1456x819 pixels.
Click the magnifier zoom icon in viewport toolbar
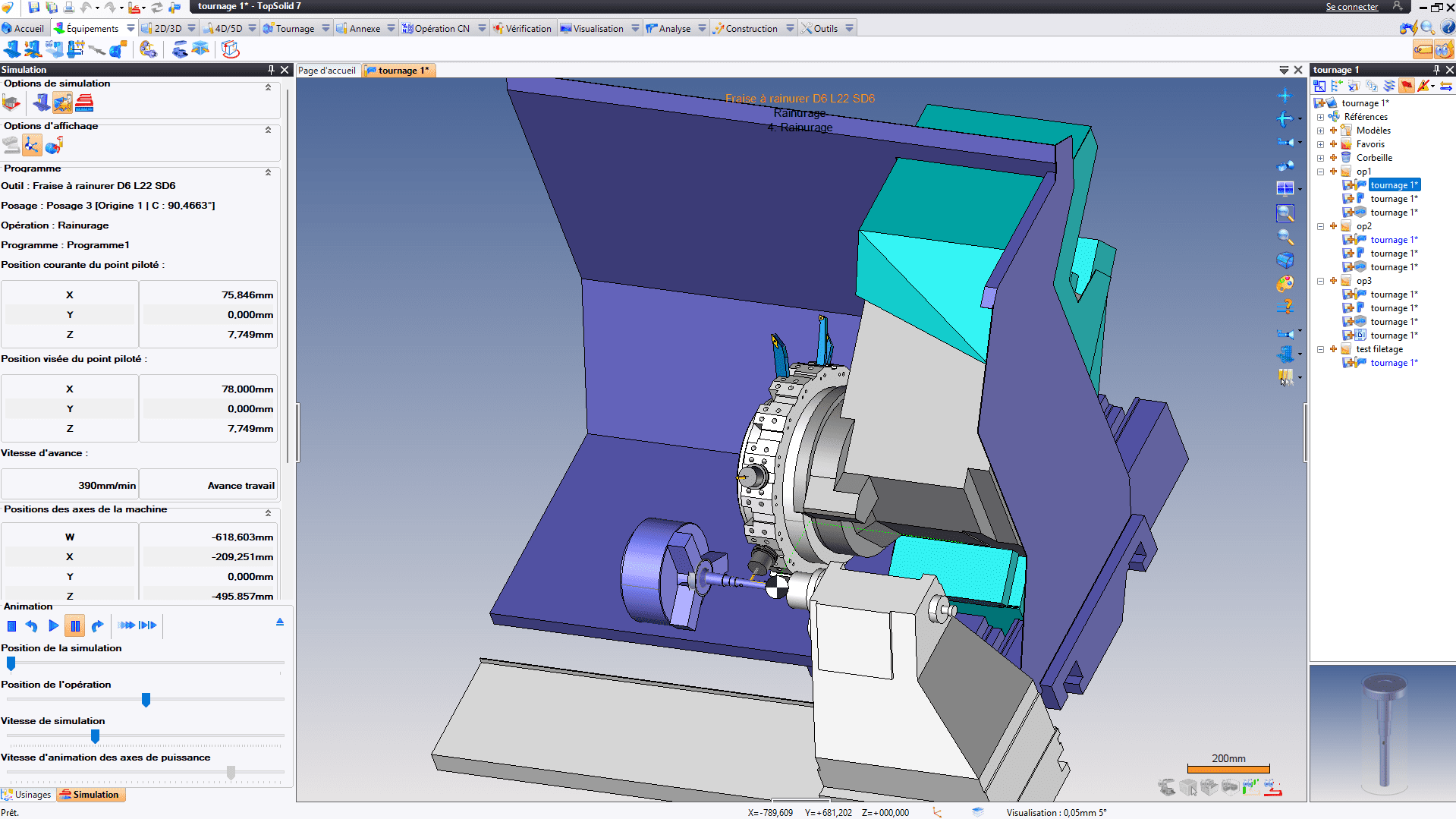[1285, 237]
